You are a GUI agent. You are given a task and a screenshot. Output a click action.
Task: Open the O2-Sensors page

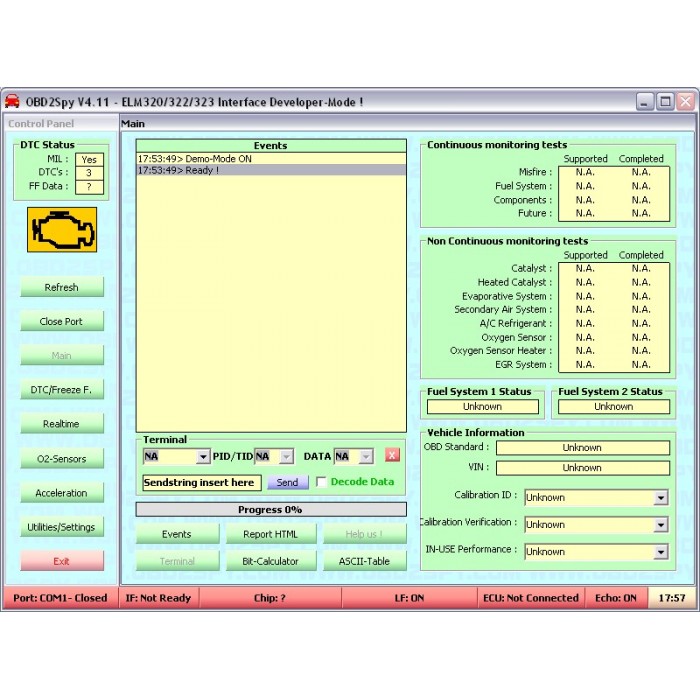(x=61, y=459)
